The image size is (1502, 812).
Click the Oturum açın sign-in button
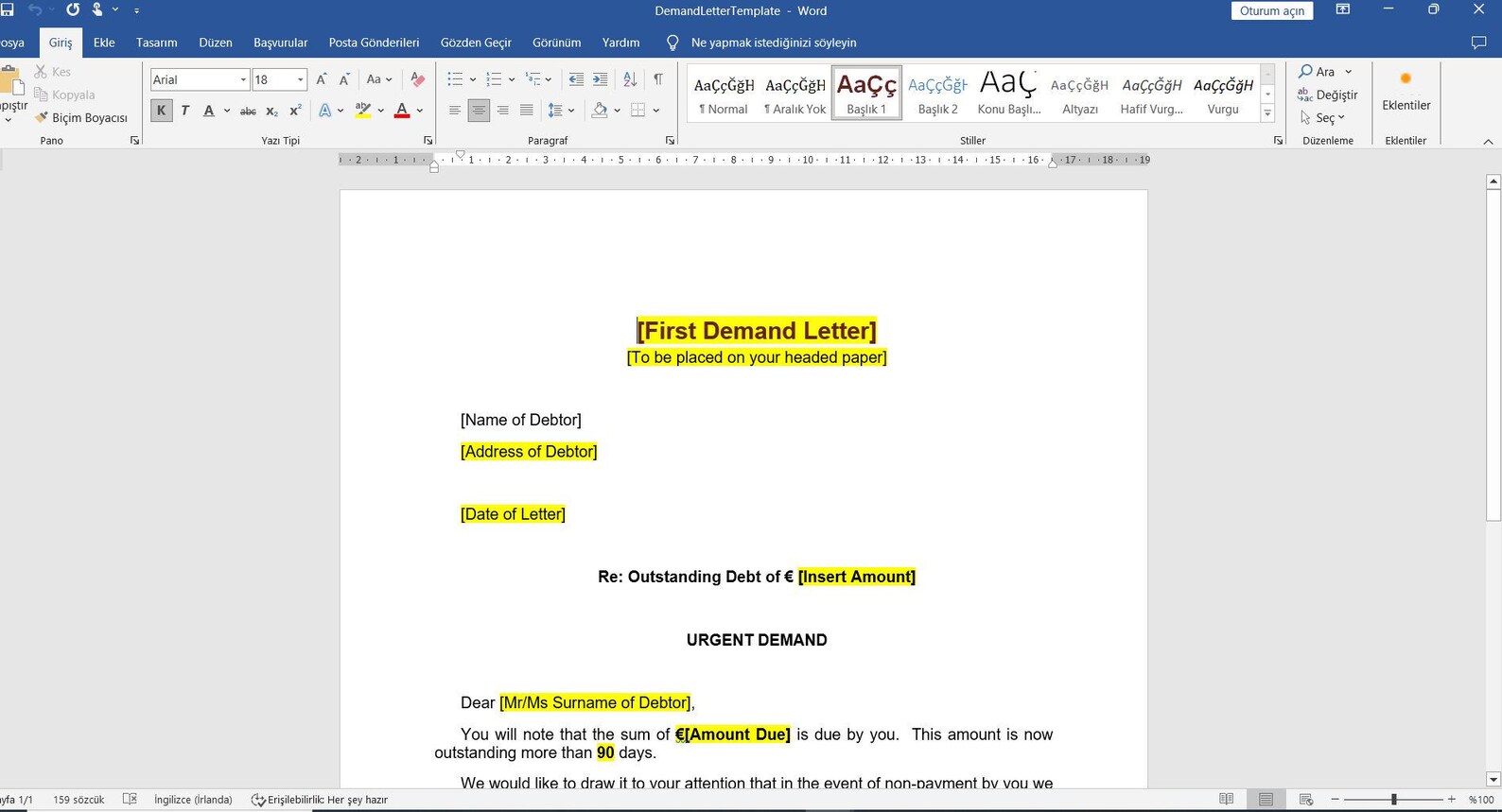pyautogui.click(x=1272, y=11)
